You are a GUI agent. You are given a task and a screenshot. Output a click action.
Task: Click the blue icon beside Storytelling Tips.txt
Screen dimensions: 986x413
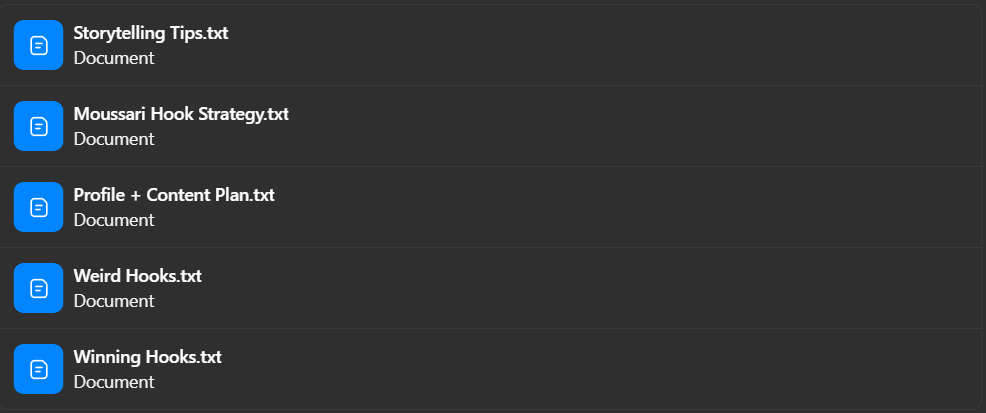point(38,45)
